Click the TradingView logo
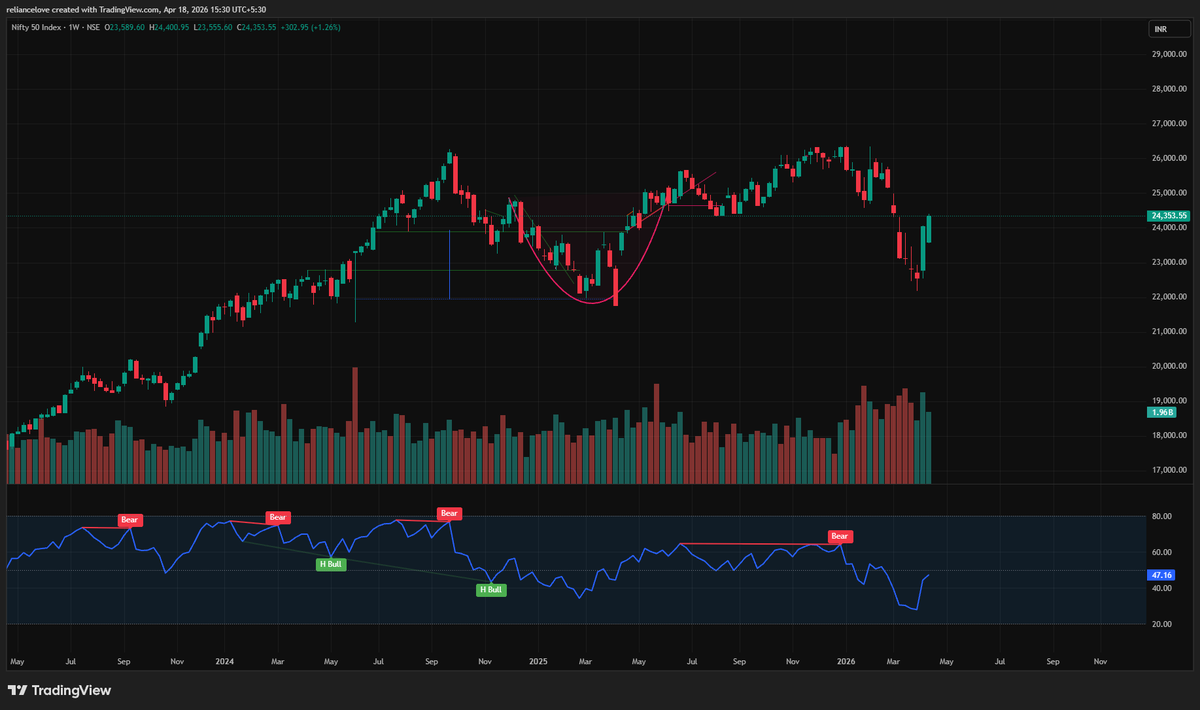The image size is (1200, 710). click(59, 690)
